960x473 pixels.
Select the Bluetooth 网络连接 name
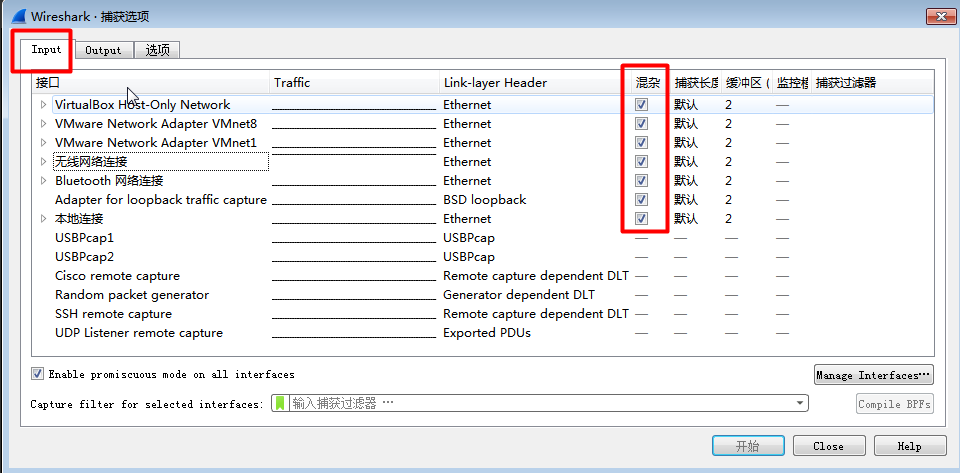coord(110,181)
